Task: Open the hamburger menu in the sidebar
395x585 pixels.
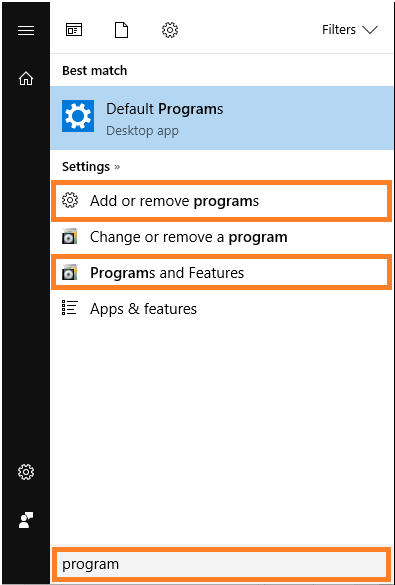Action: click(x=26, y=30)
